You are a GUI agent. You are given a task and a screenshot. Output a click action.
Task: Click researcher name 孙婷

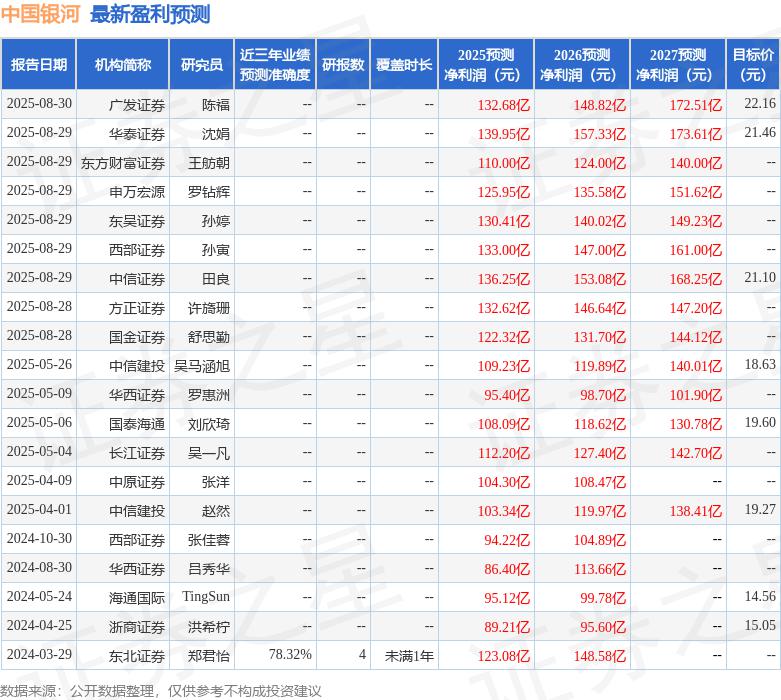[216, 221]
